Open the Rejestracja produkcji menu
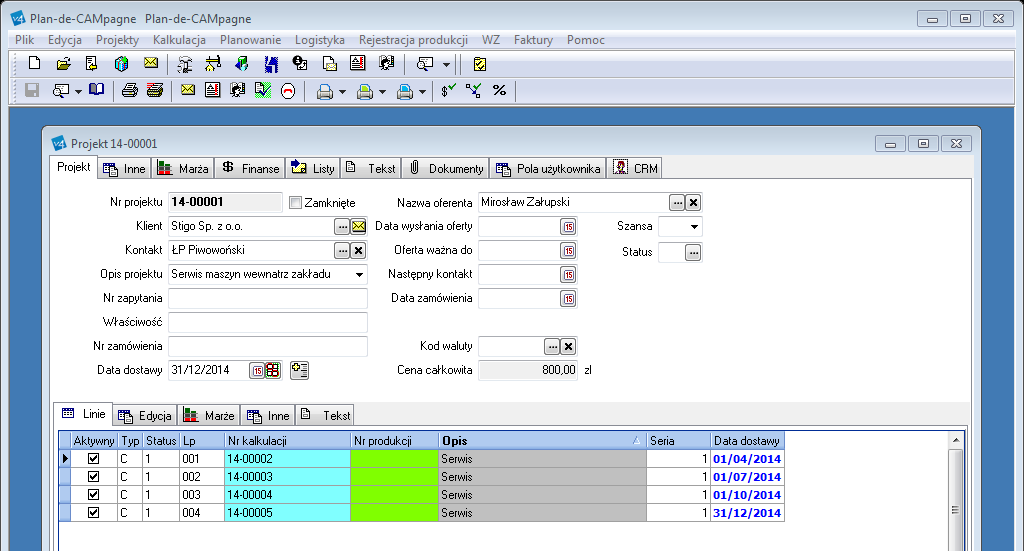 point(413,40)
